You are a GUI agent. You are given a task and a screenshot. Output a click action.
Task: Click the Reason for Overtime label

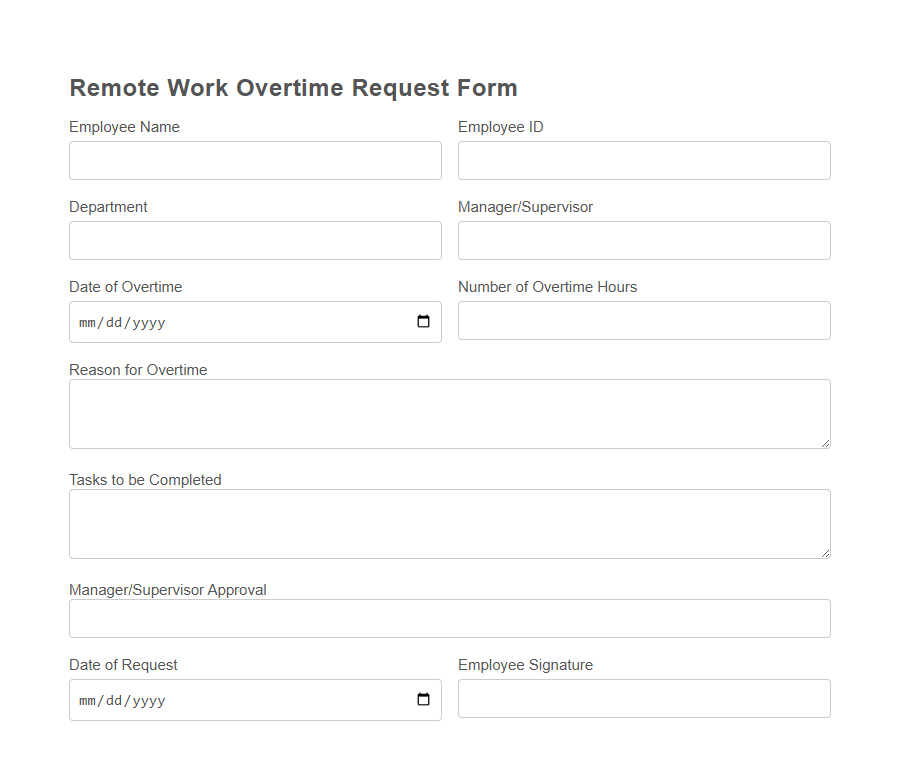[x=137, y=369]
